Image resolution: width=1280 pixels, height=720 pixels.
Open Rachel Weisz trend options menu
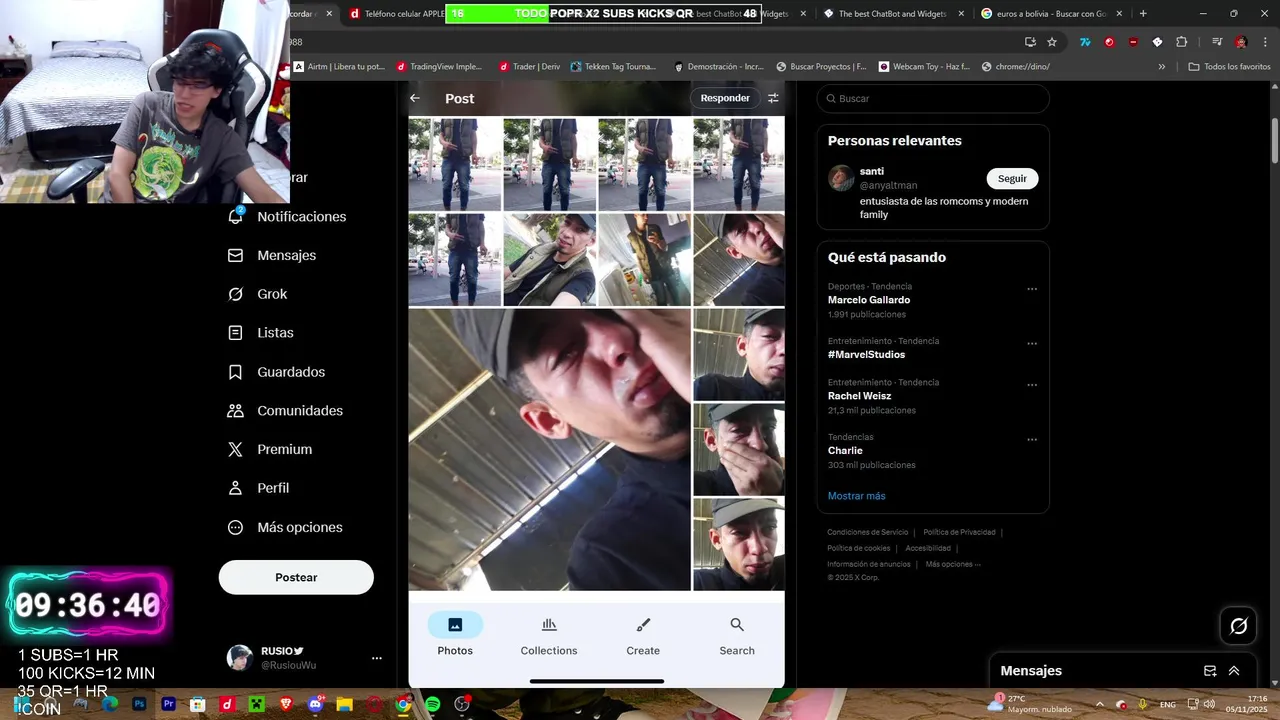1032,385
